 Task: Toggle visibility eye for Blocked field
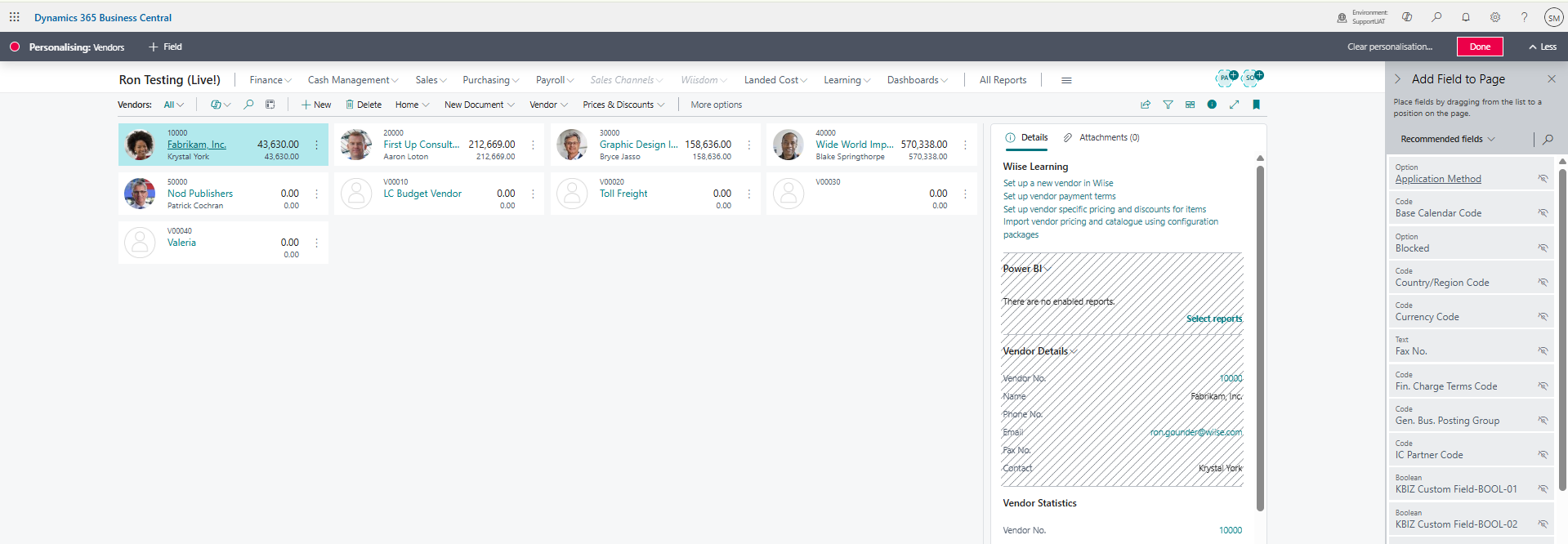[x=1543, y=247]
